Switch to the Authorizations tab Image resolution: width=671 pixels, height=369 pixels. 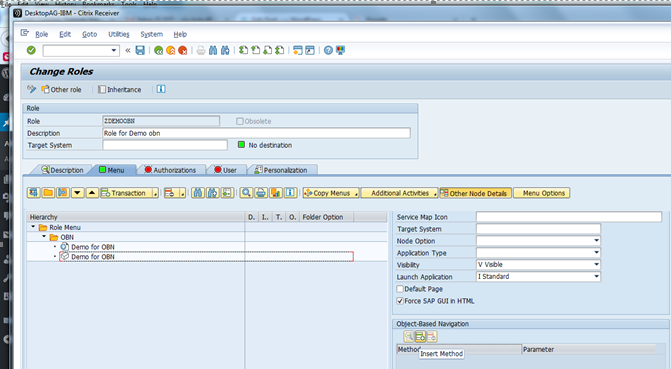[170, 170]
